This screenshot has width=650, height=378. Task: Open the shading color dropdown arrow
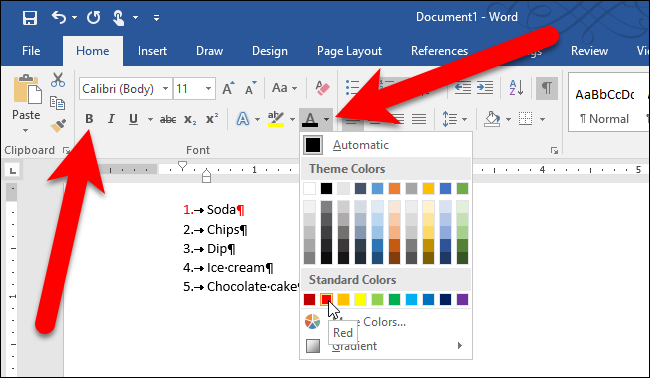tap(508, 120)
